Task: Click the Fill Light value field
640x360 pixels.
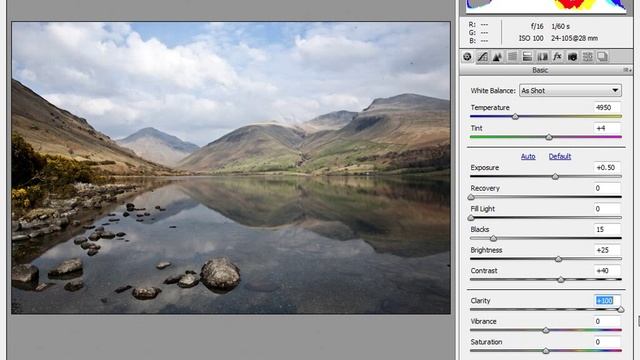Action: 607,209
